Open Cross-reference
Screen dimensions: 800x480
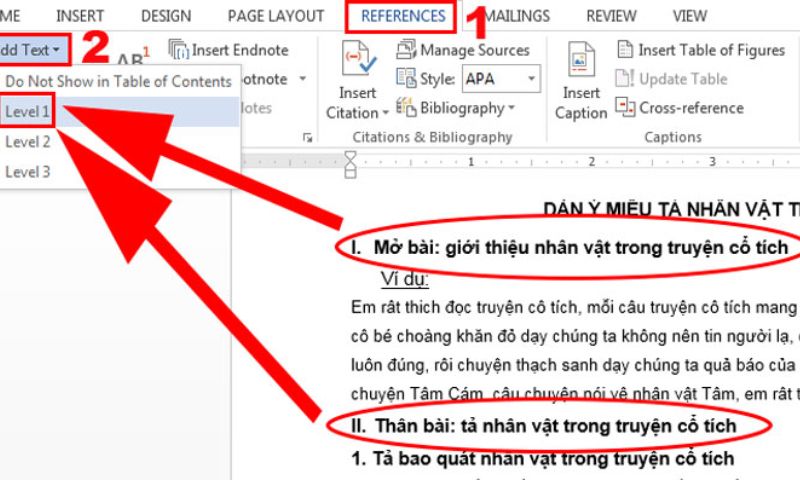(x=691, y=108)
